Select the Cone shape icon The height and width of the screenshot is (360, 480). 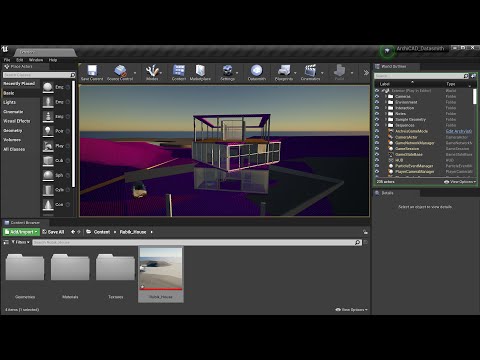(48, 205)
